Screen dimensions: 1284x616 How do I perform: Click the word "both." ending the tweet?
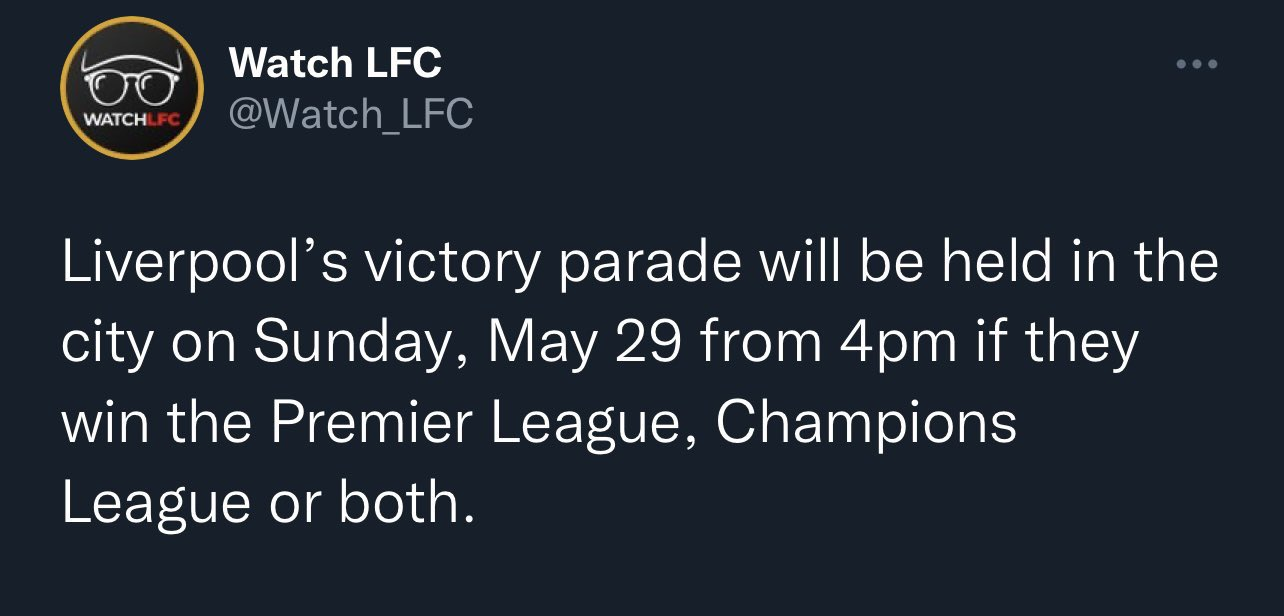click(x=403, y=502)
